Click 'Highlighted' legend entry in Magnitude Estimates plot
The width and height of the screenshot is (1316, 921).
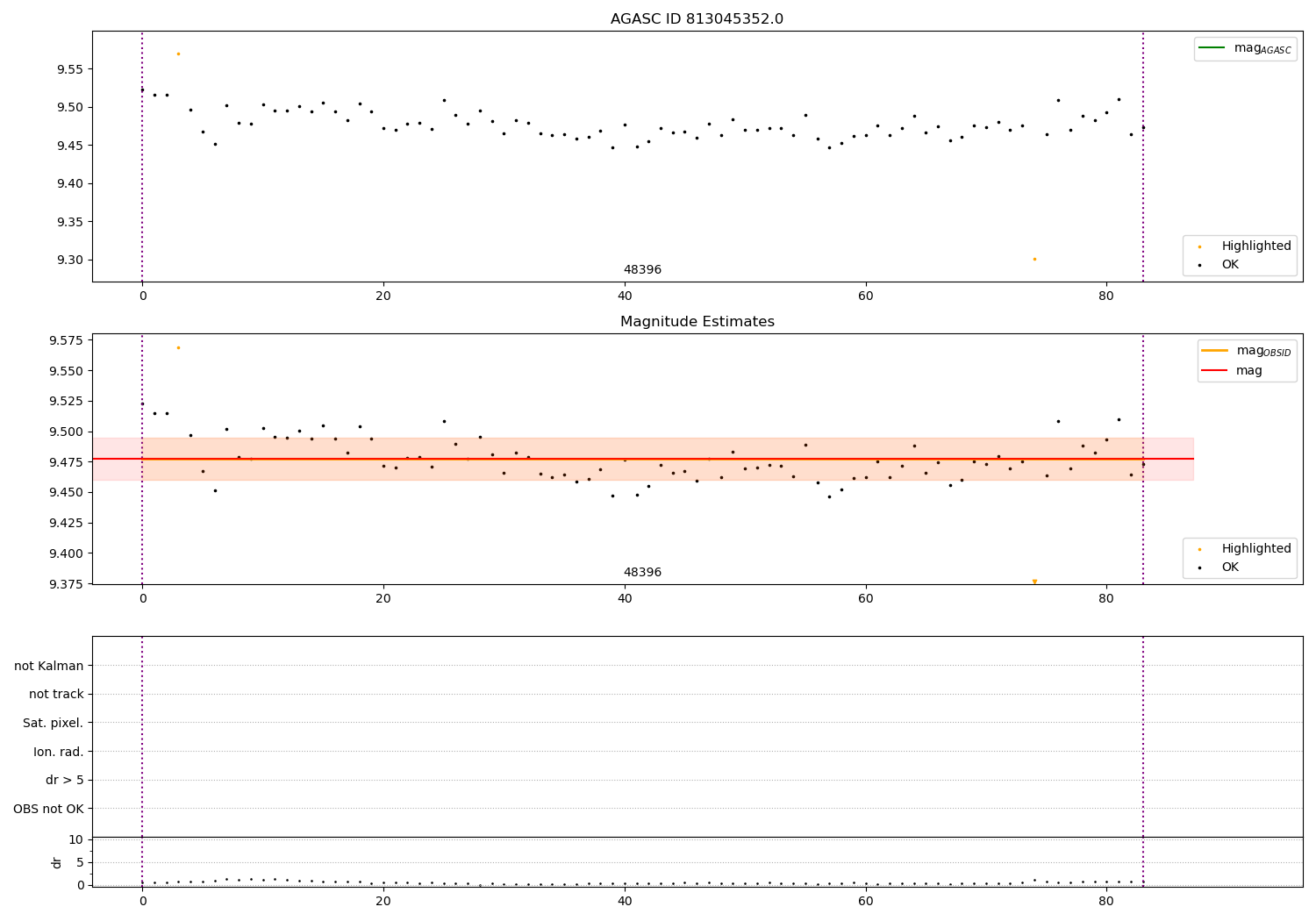coord(1256,549)
